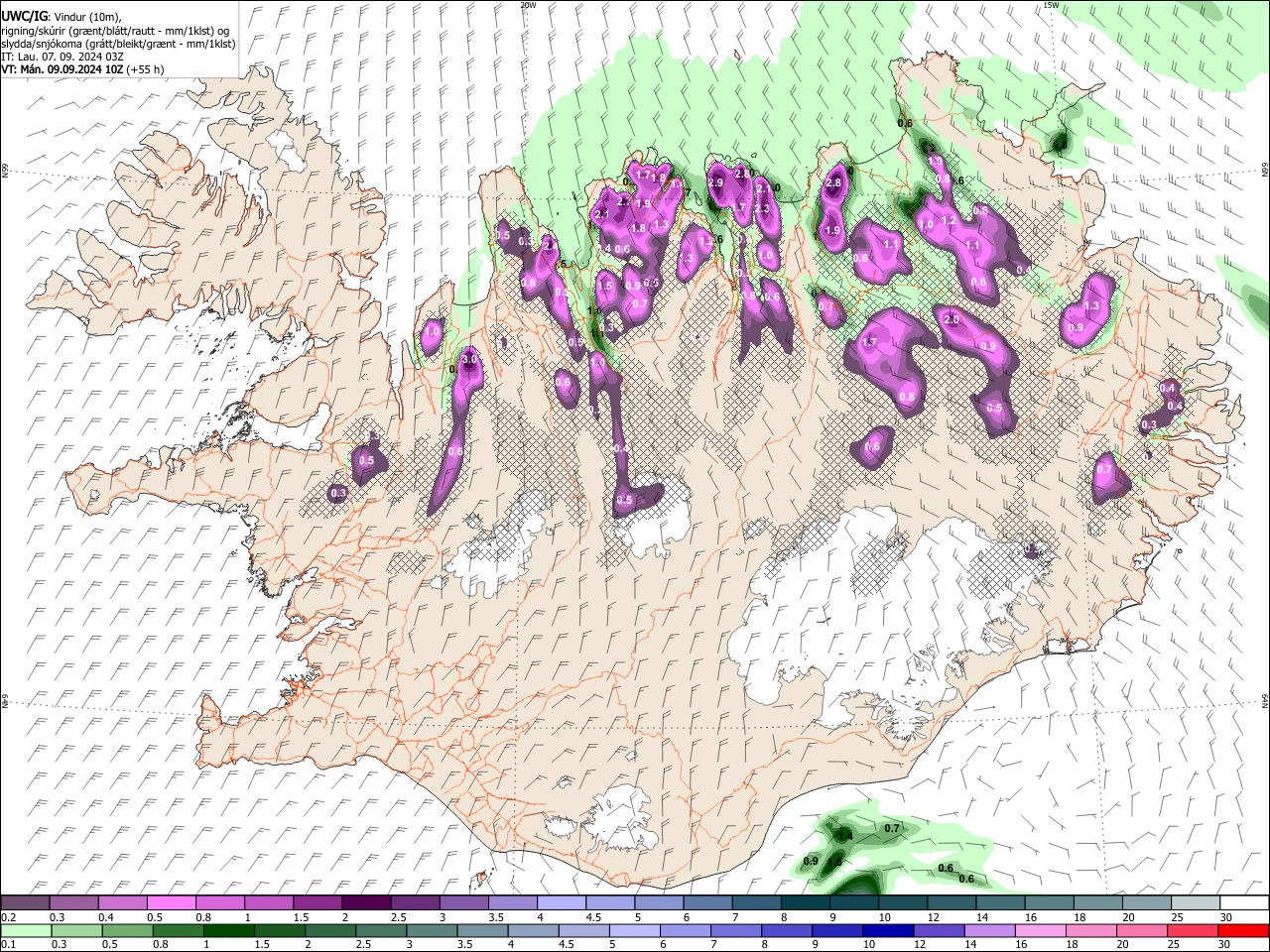Click the '3.0' precipitation value on the map
The height and width of the screenshot is (952, 1270).
[470, 359]
